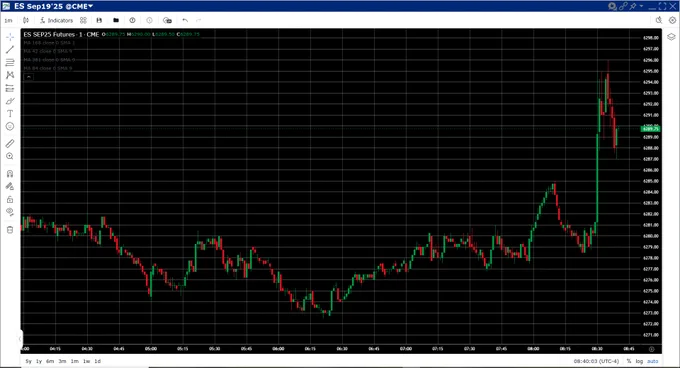
Task: Create an alert with the clock icon
Action: click(132, 20)
